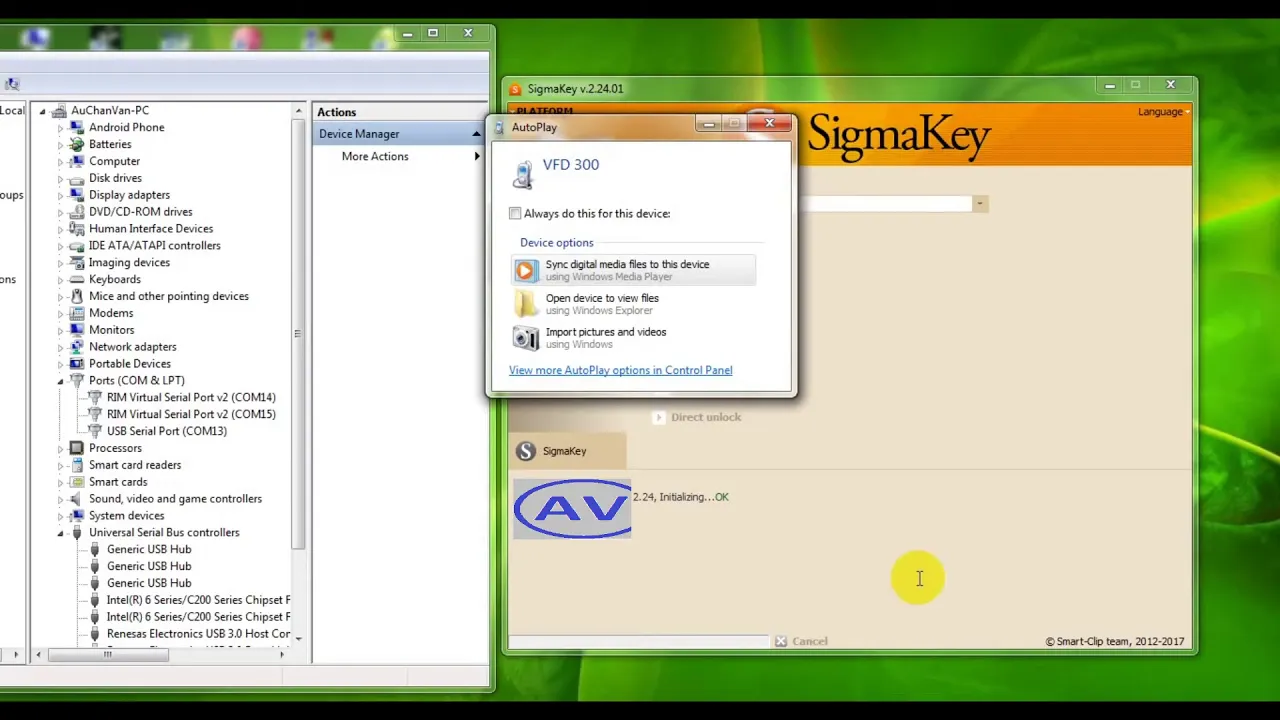Expand the Mice and other pointing devices node

pos(60,297)
